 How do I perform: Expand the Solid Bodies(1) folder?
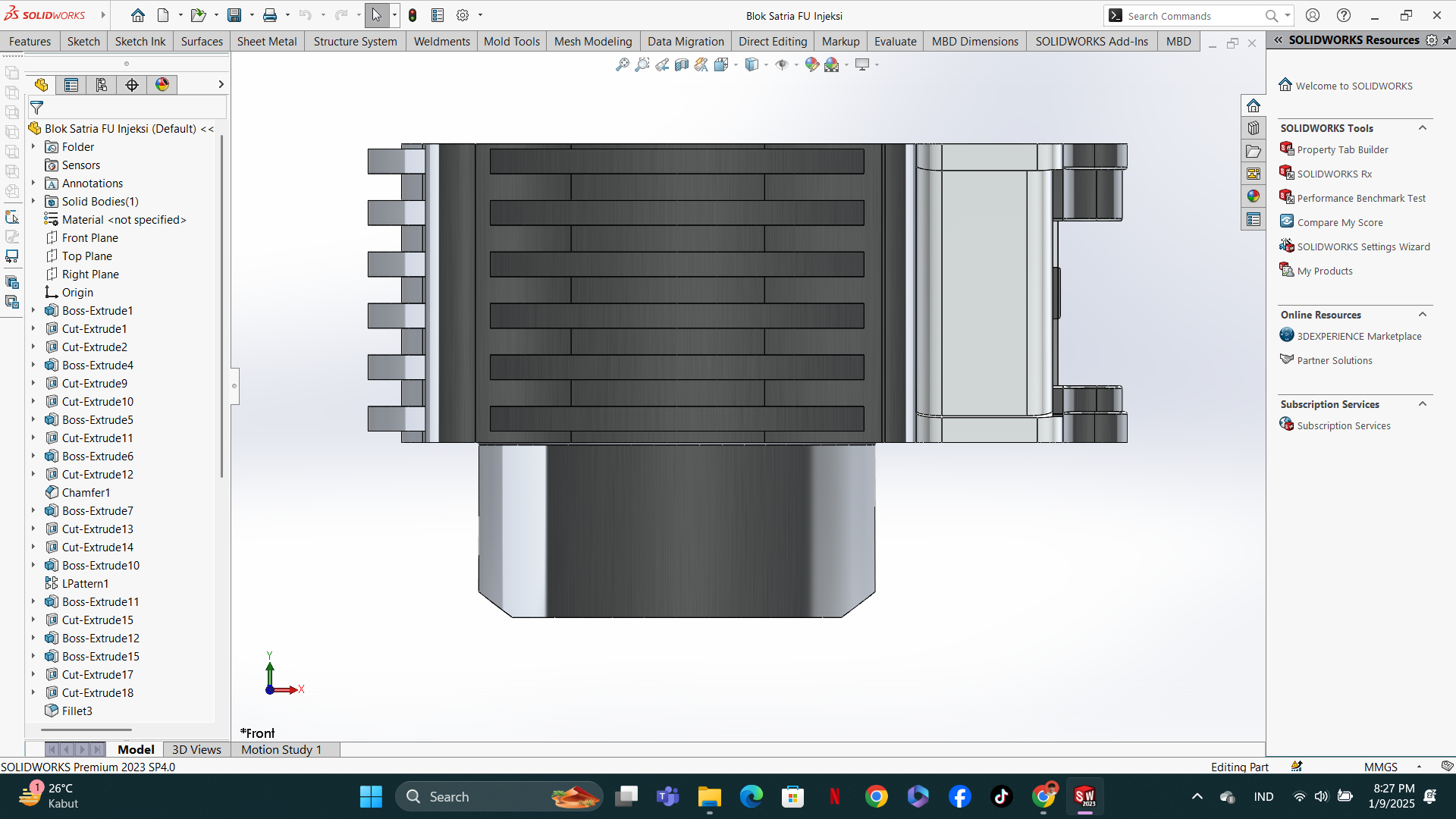(x=33, y=202)
